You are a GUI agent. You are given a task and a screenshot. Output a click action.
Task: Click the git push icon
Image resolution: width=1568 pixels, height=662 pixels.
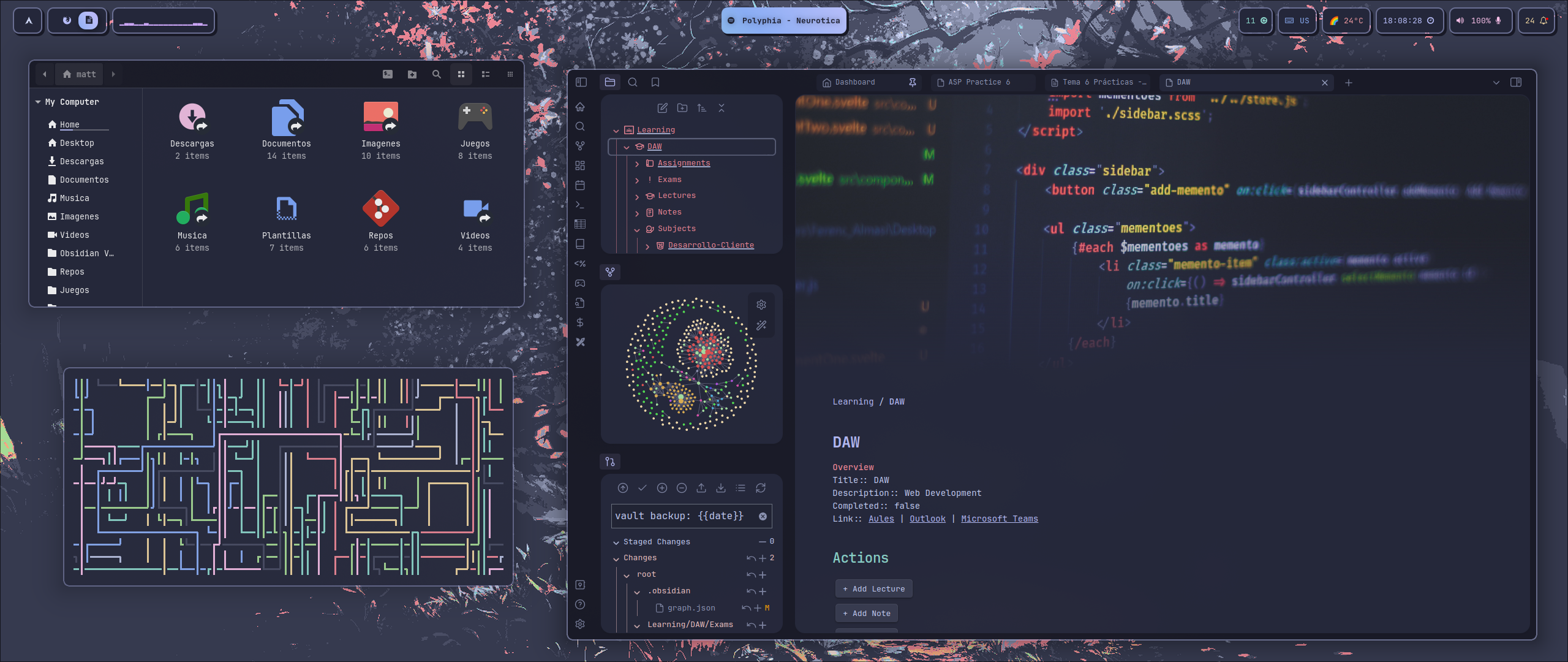tap(701, 488)
